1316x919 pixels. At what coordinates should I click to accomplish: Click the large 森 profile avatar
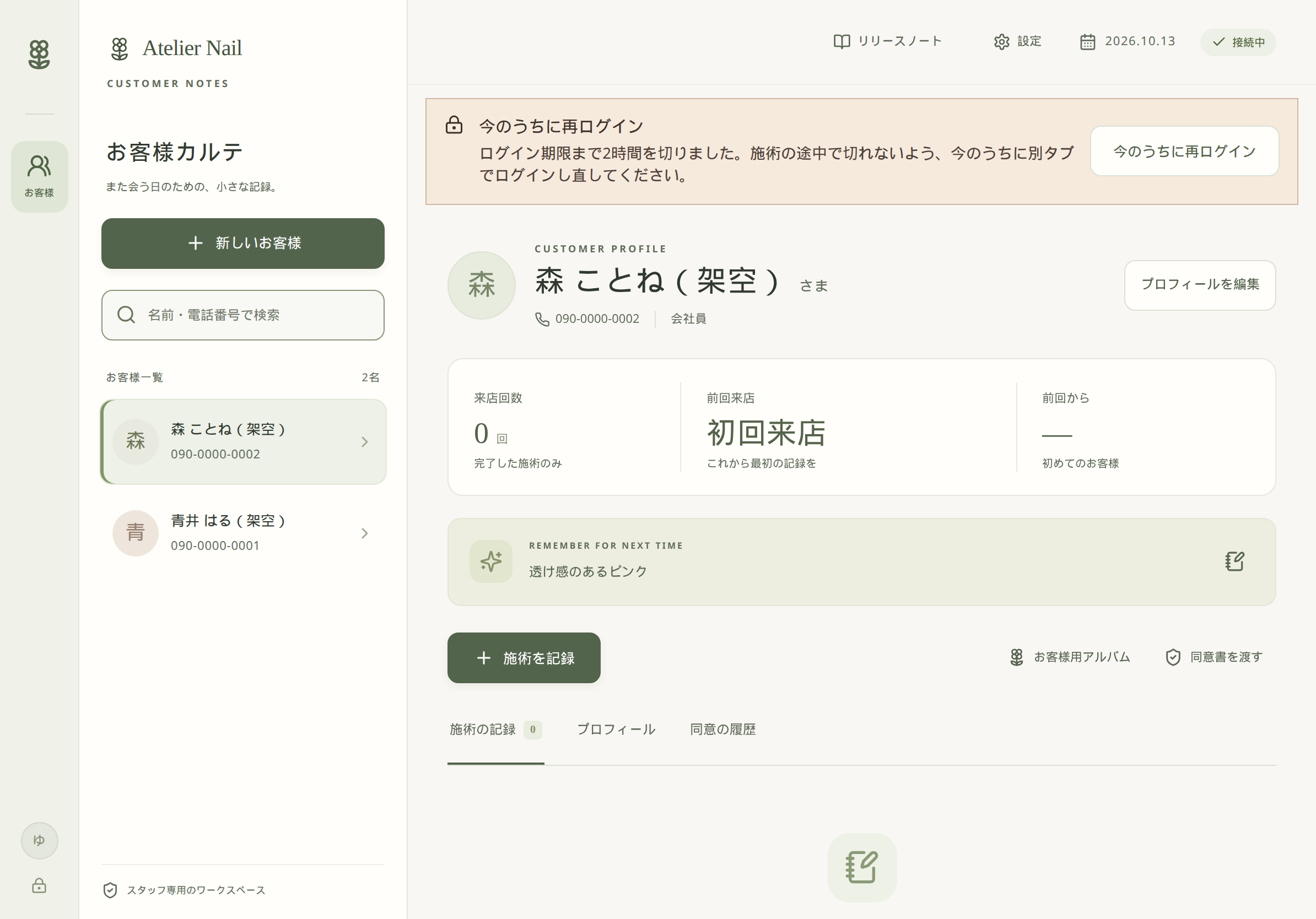pos(482,285)
